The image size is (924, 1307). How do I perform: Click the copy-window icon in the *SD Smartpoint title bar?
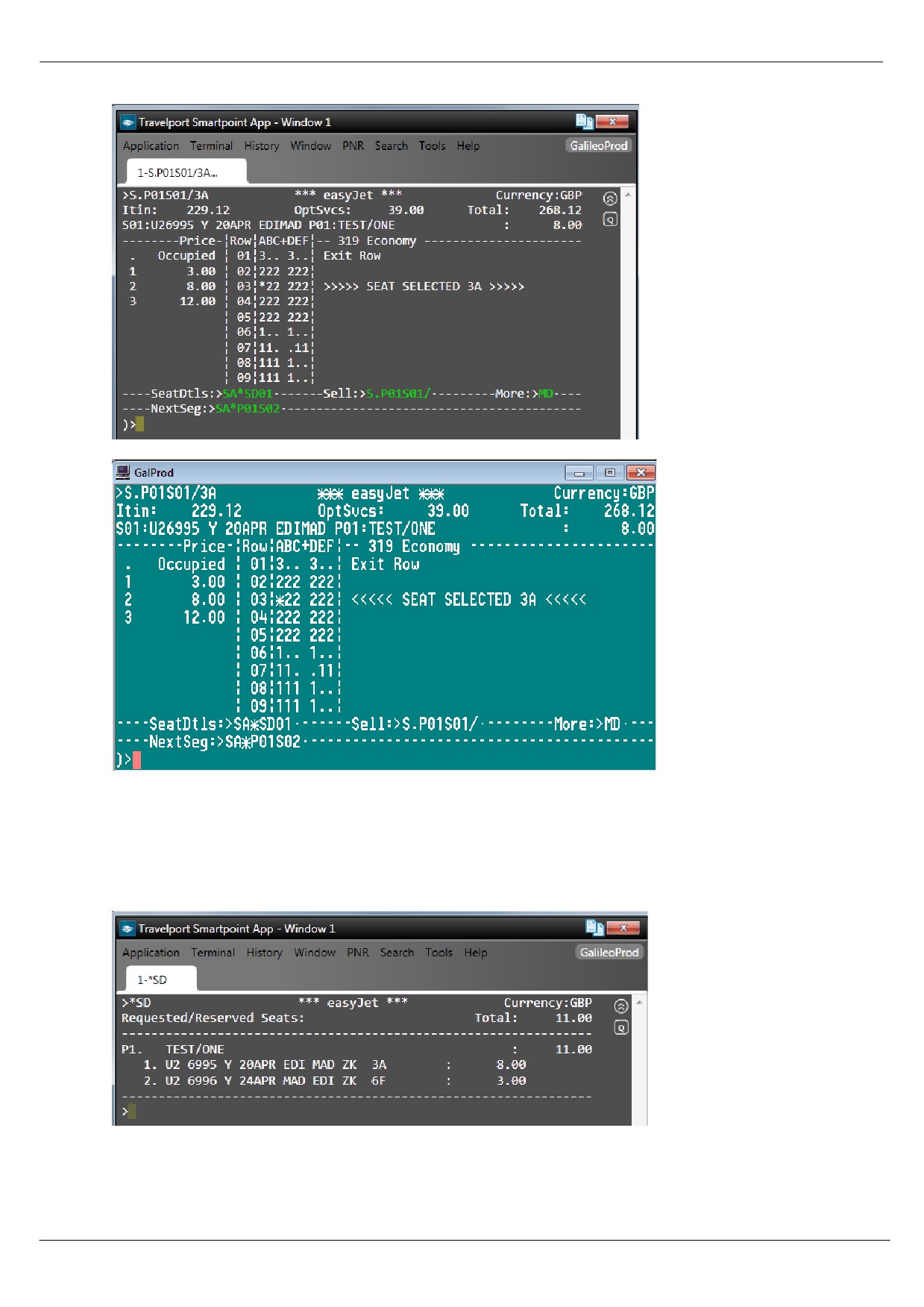[594, 927]
